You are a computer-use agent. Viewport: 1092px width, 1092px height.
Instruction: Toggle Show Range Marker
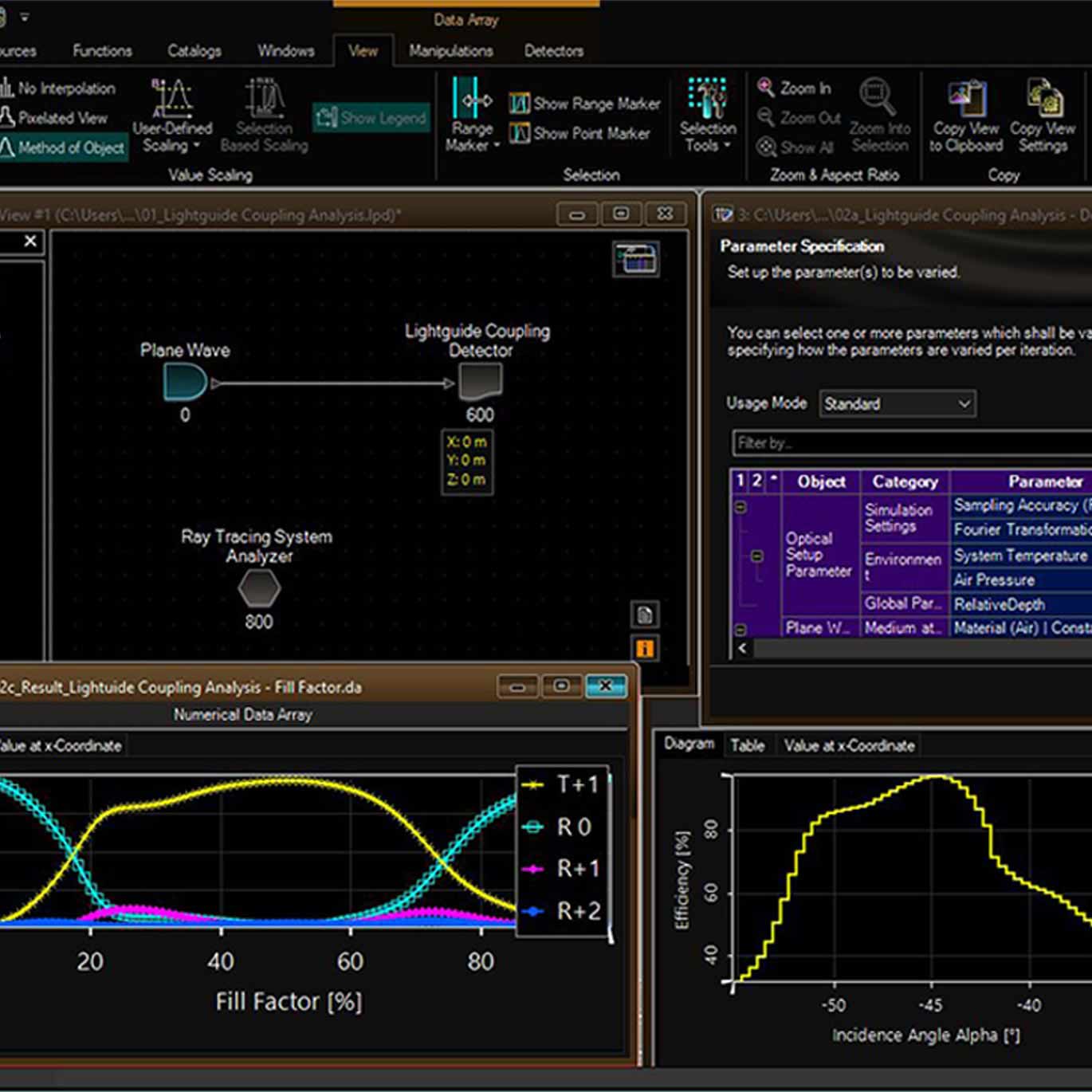pos(585,104)
